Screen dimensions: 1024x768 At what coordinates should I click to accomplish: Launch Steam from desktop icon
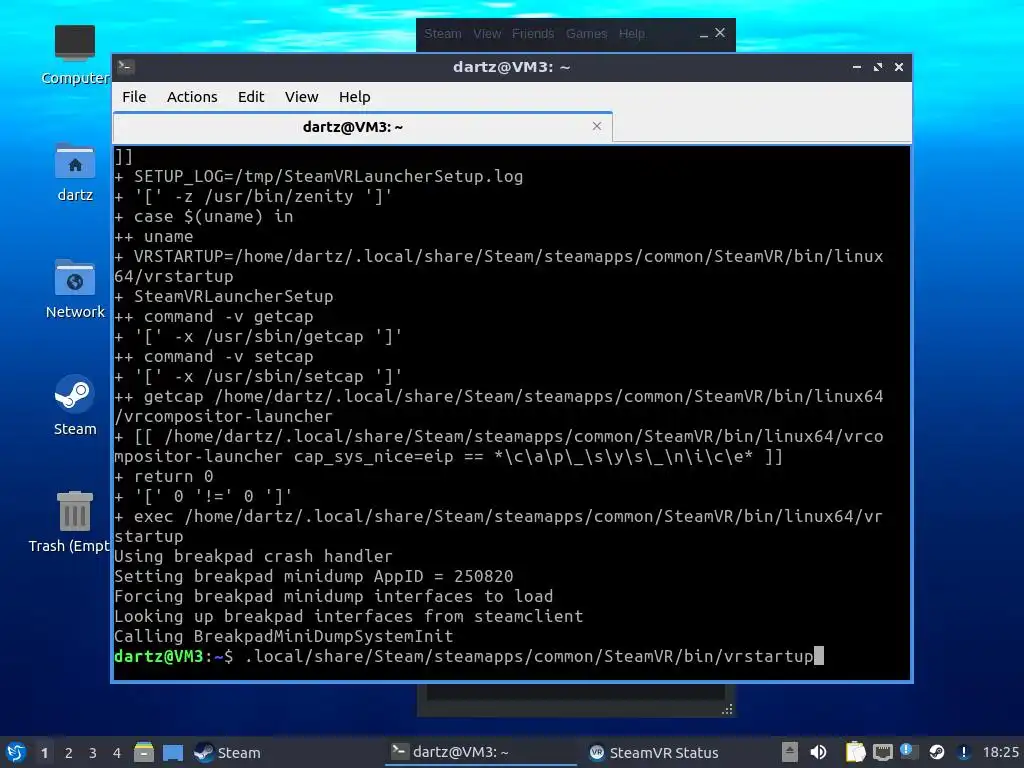[74, 405]
